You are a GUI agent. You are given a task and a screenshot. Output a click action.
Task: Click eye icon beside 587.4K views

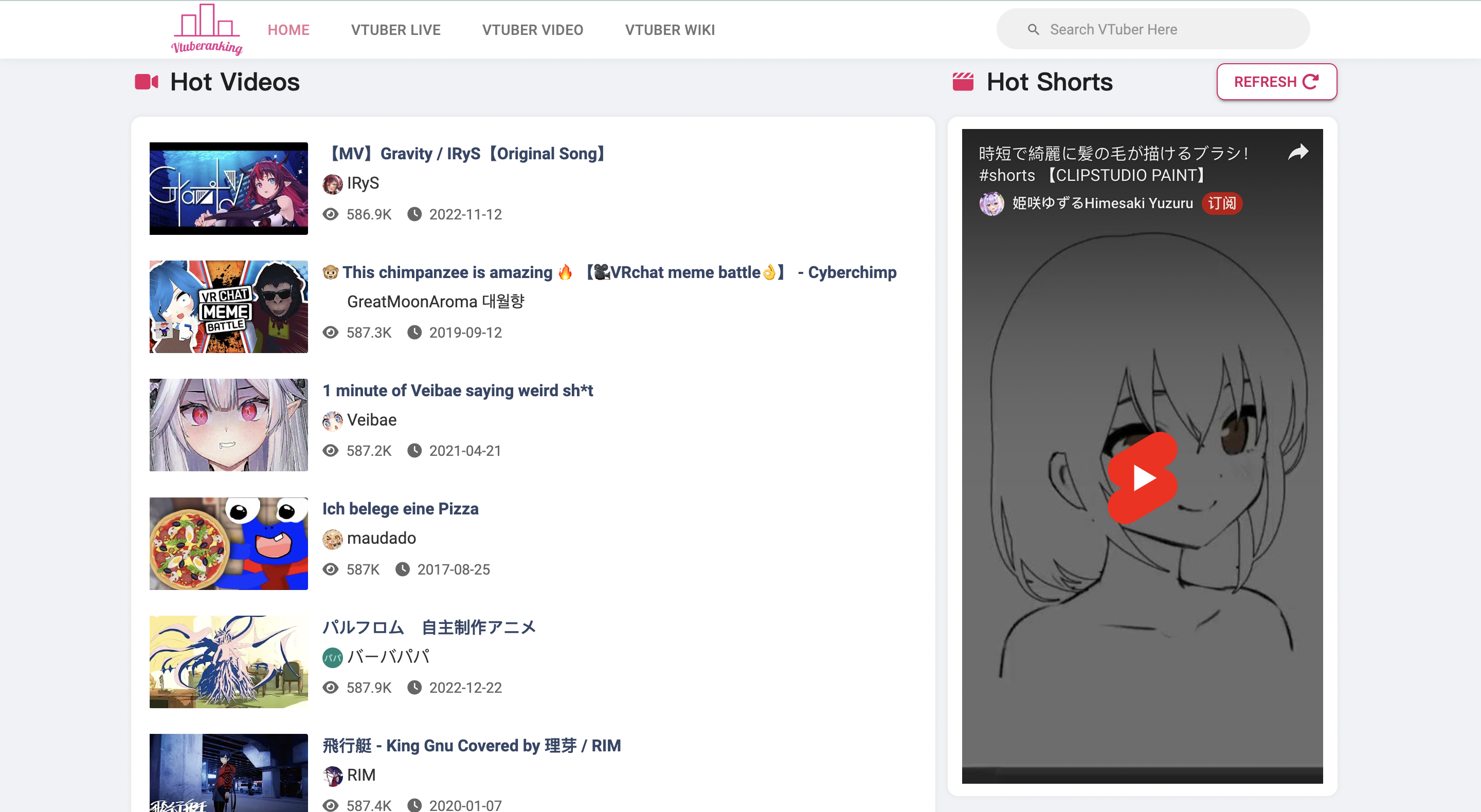[x=330, y=806]
